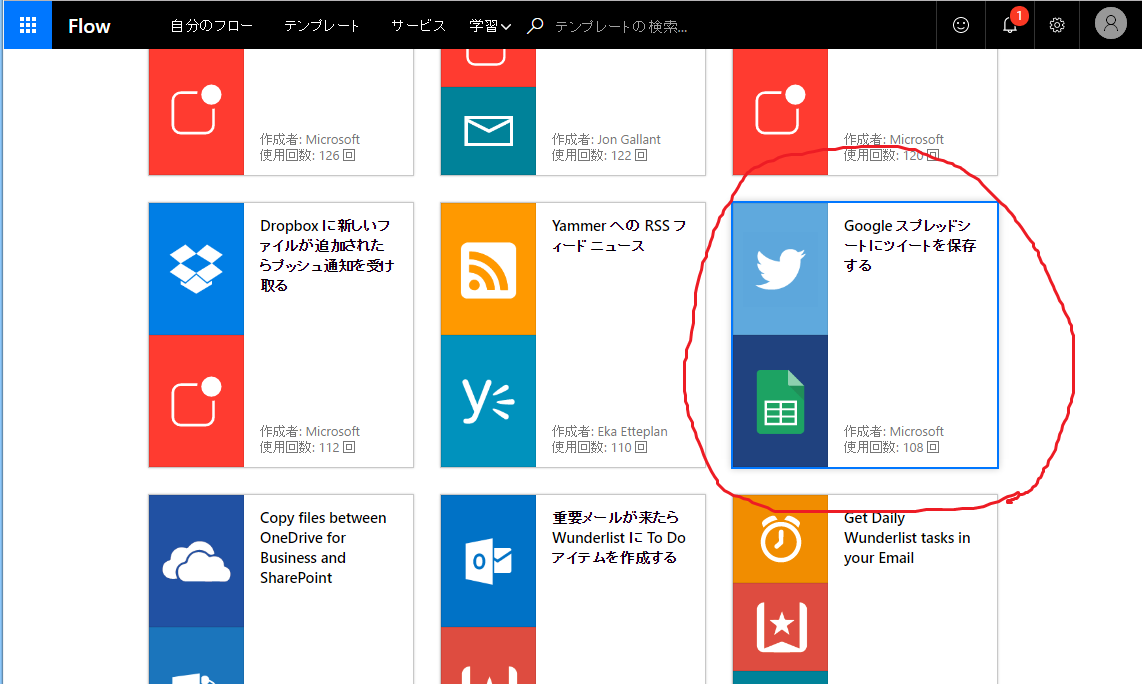The image size is (1142, 684).
Task: Open Google スプレッドシートにツイートを保存 template
Action: pos(910,245)
